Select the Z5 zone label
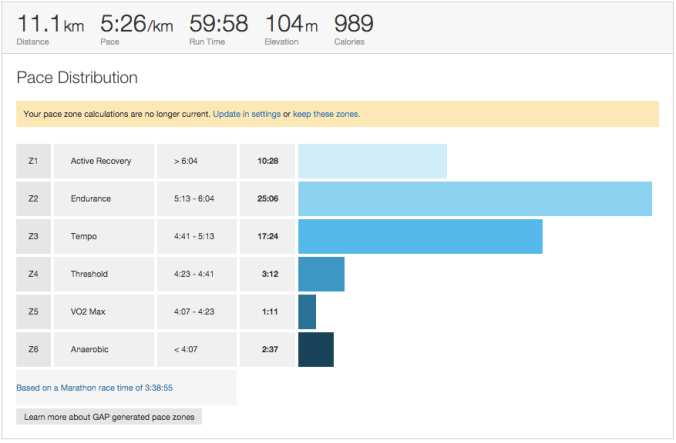This screenshot has width=676, height=443. pos(33,312)
